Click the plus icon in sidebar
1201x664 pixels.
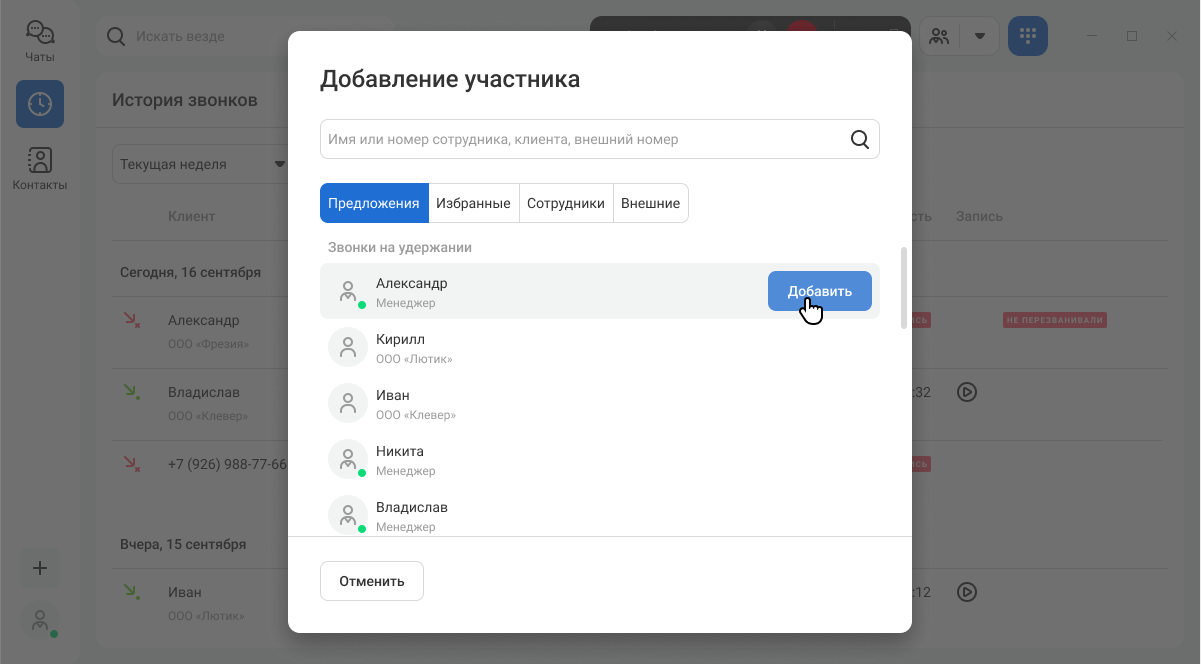click(40, 568)
